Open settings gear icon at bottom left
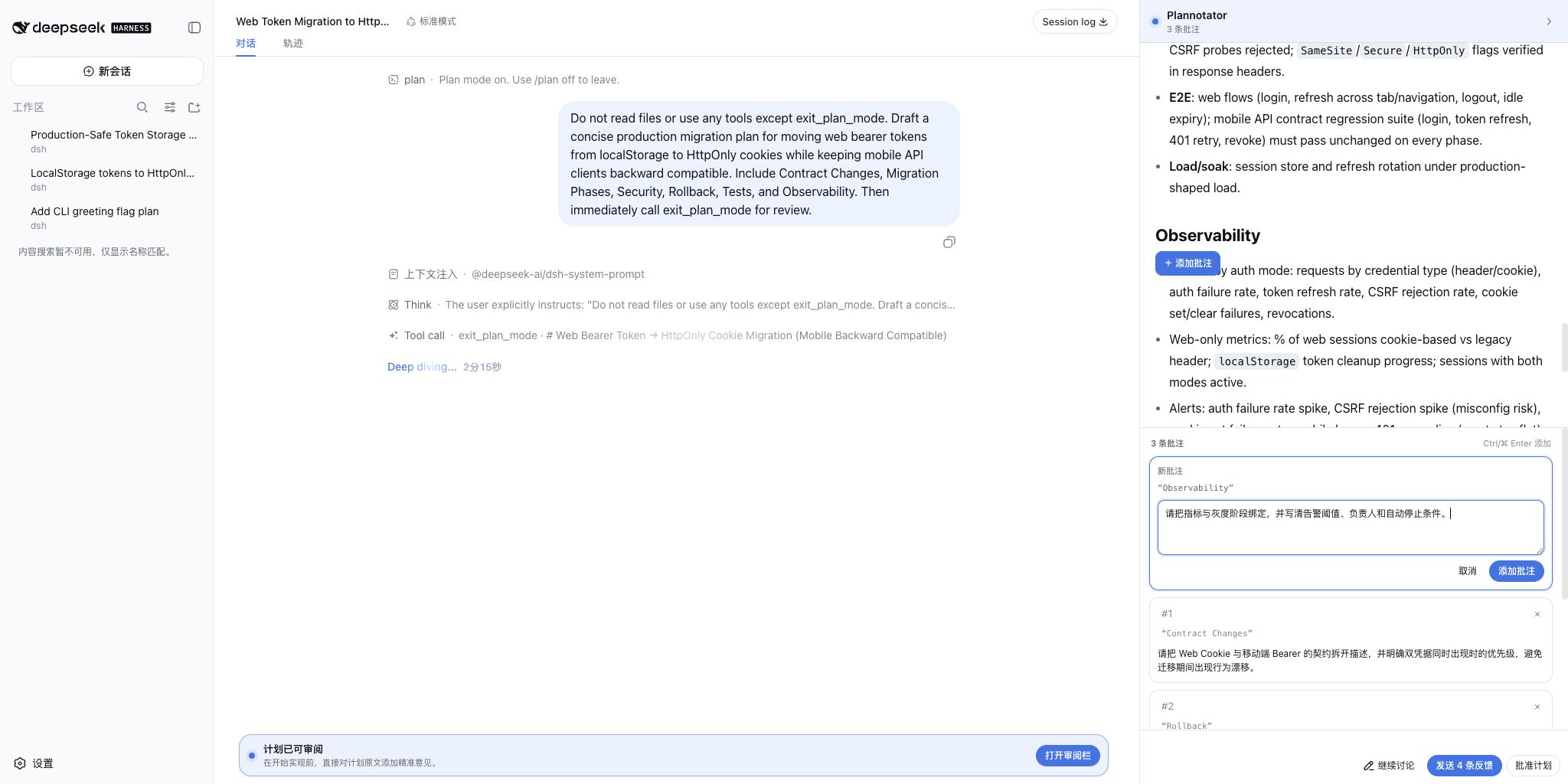The image size is (1568, 784). (x=20, y=763)
